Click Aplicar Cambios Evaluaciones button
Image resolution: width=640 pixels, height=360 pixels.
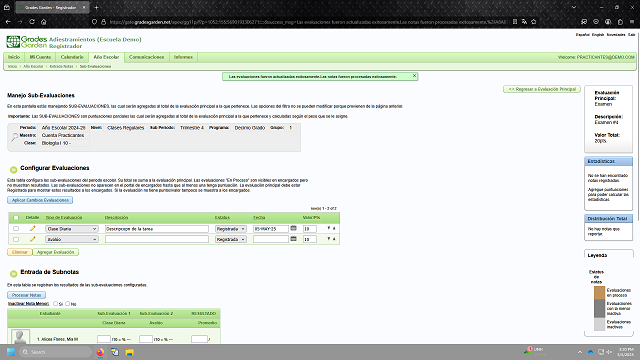coord(40,200)
